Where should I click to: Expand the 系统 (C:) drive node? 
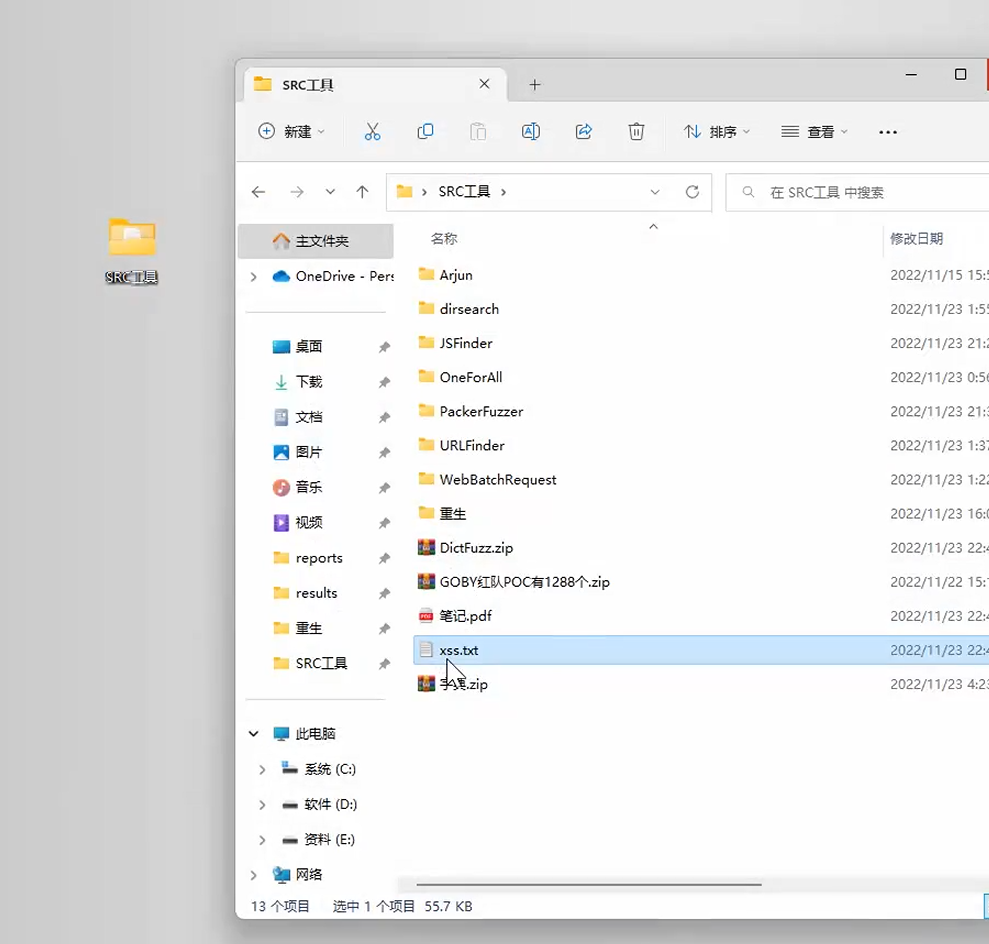pos(262,769)
